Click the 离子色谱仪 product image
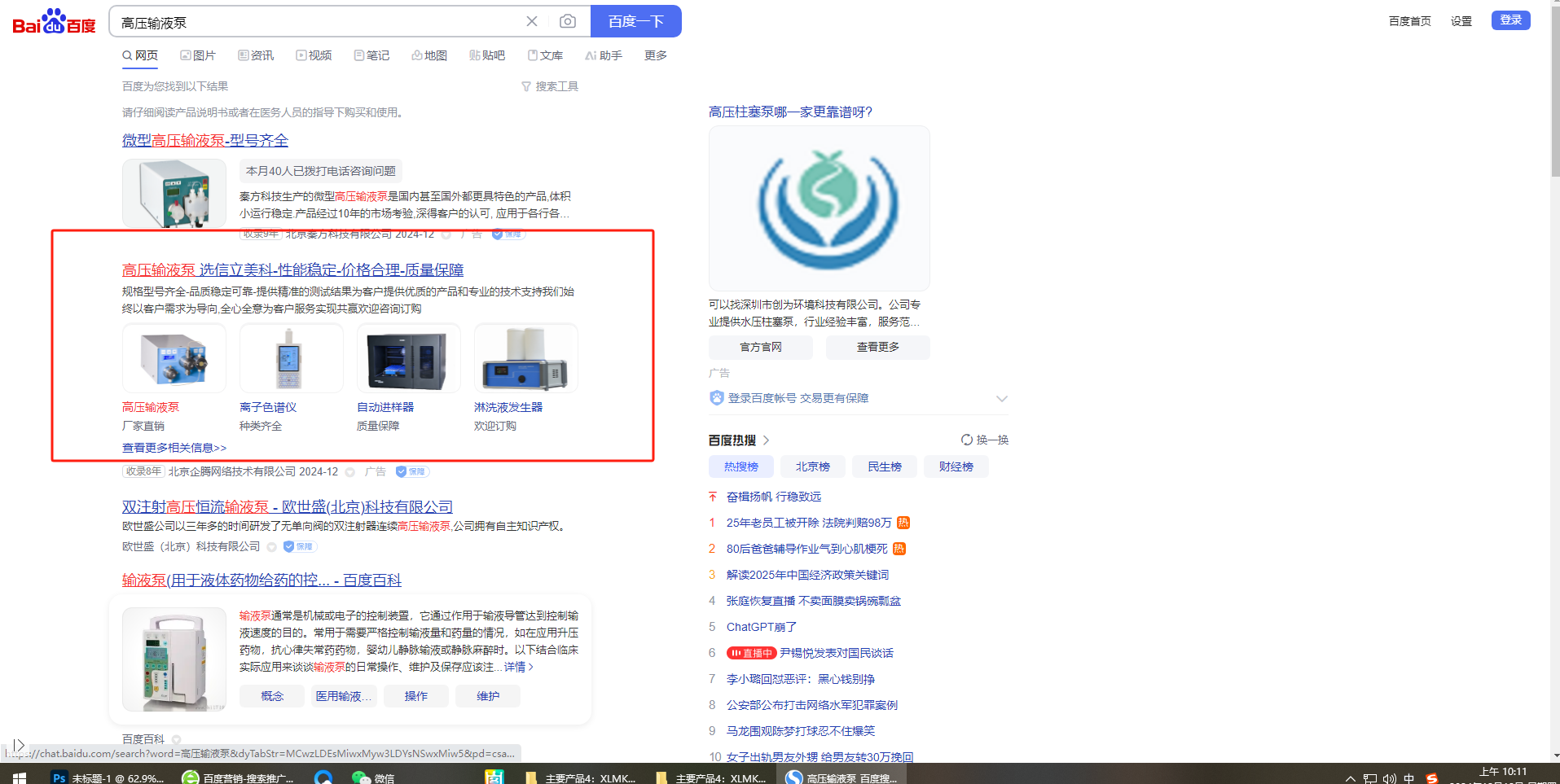The image size is (1560, 784). 292,358
